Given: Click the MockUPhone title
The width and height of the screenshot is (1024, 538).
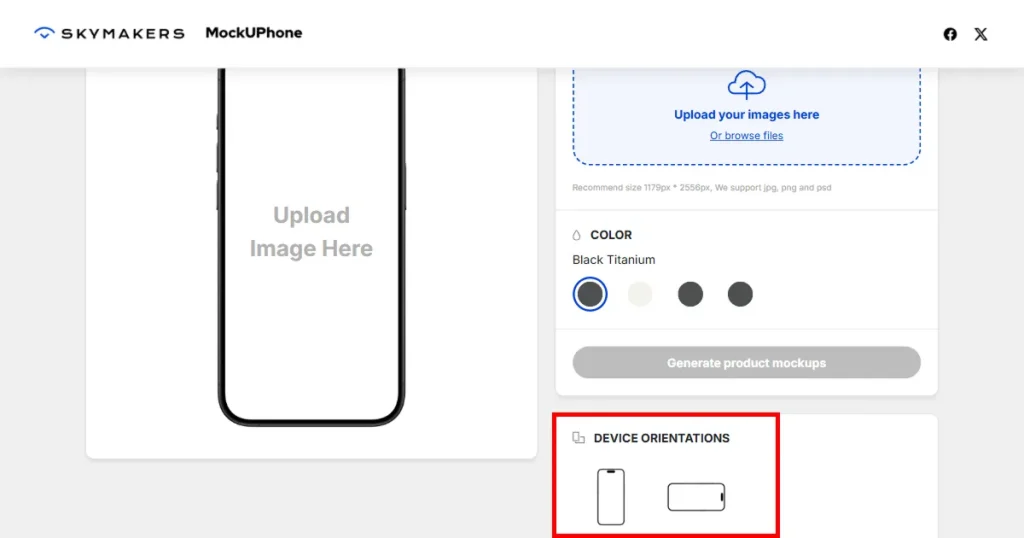Looking at the screenshot, I should click(x=253, y=33).
